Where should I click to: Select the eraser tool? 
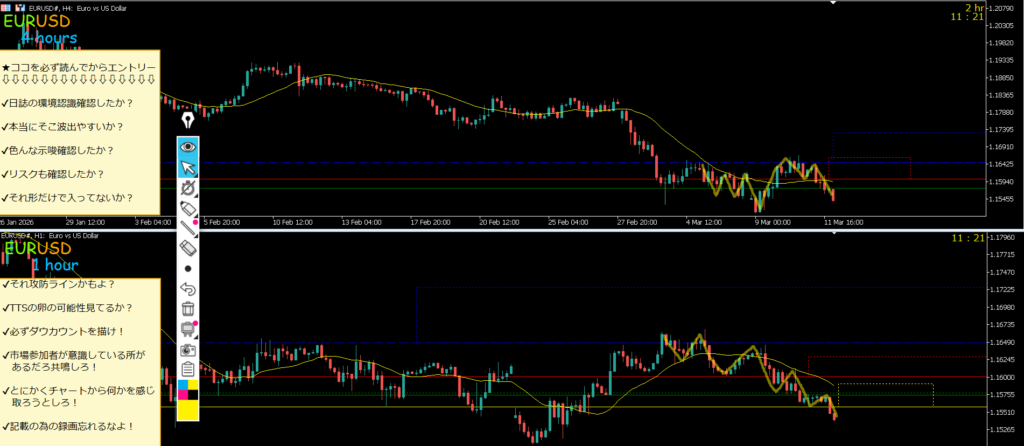(x=187, y=247)
